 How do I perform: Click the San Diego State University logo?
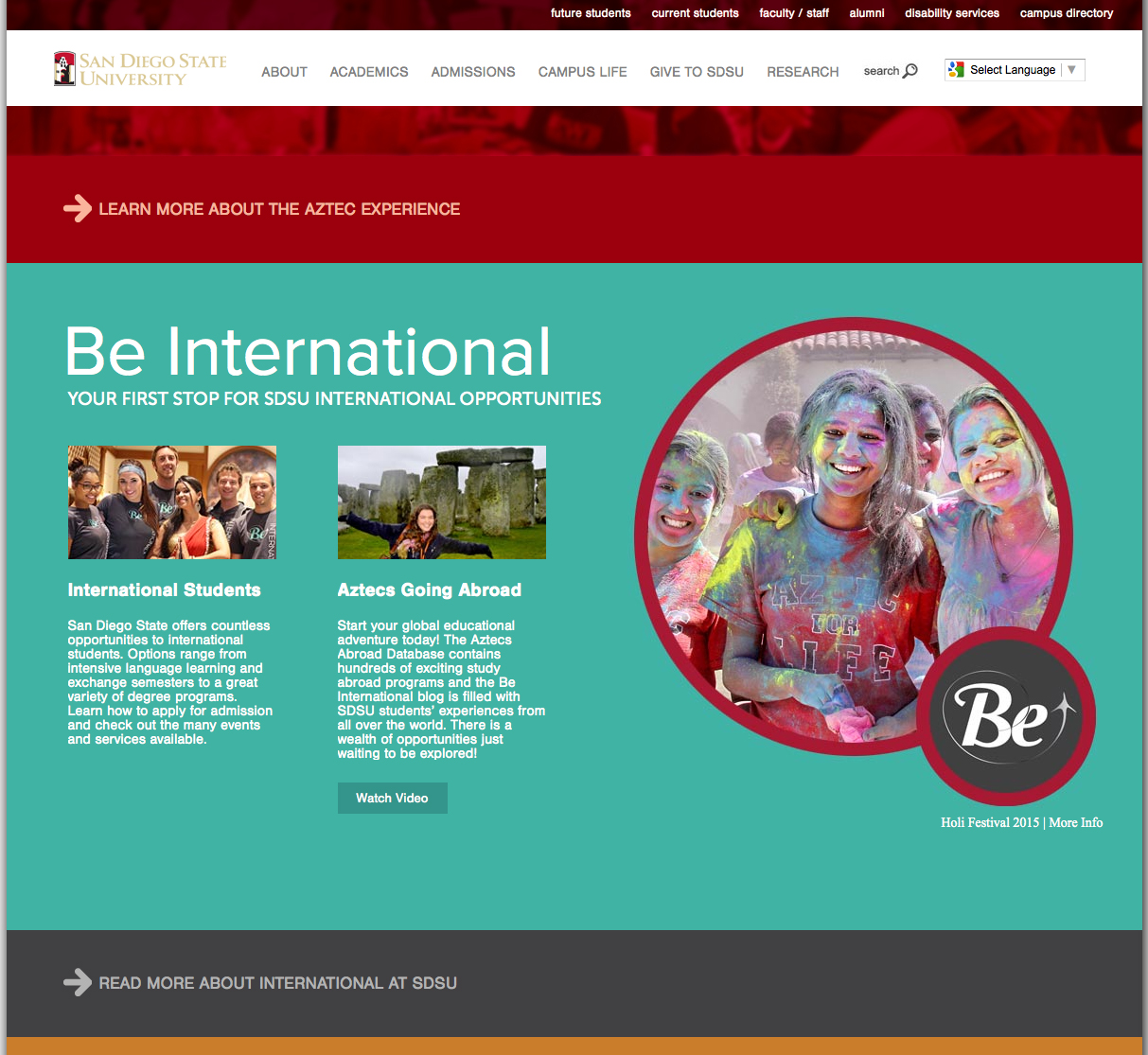click(x=140, y=69)
